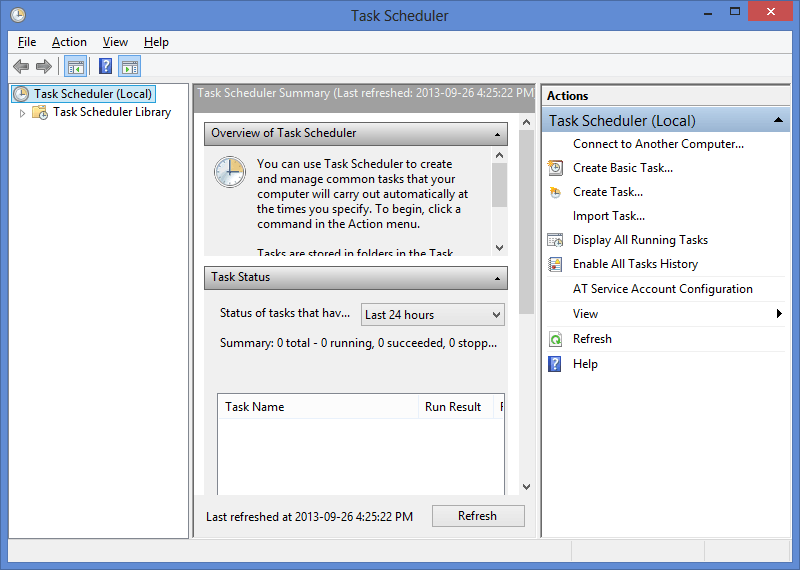Open the View menu in the menu bar
This screenshot has height=570, width=800.
115,42
